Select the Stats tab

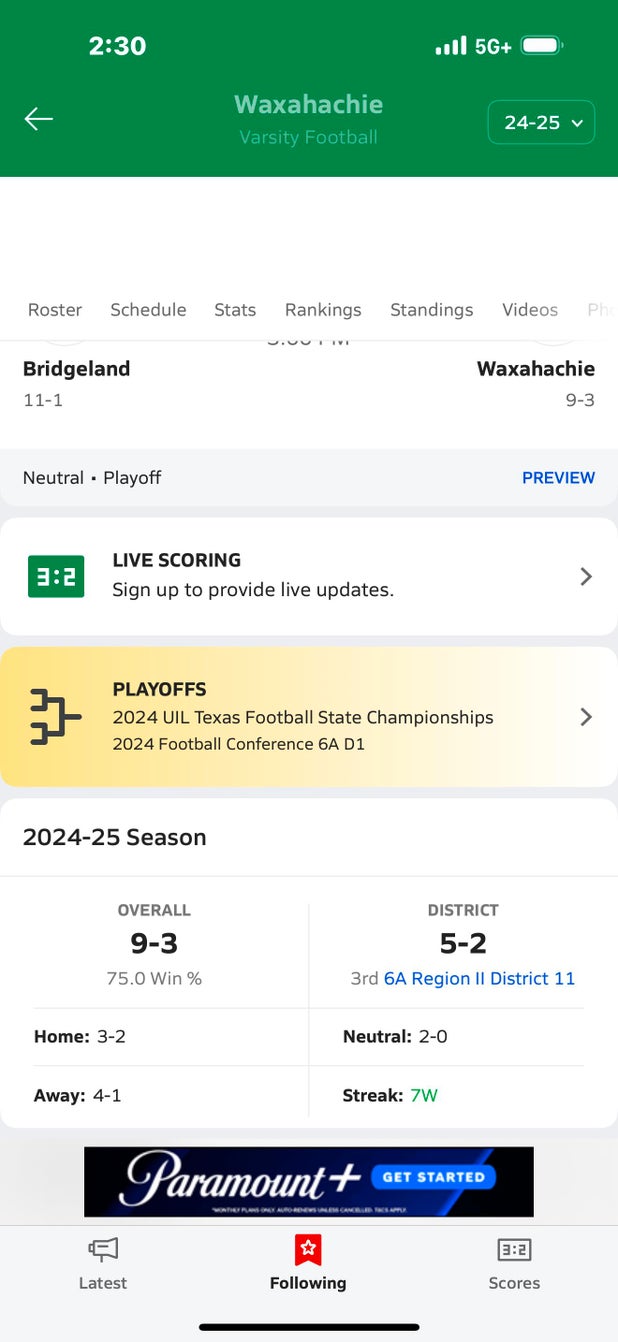click(x=235, y=310)
